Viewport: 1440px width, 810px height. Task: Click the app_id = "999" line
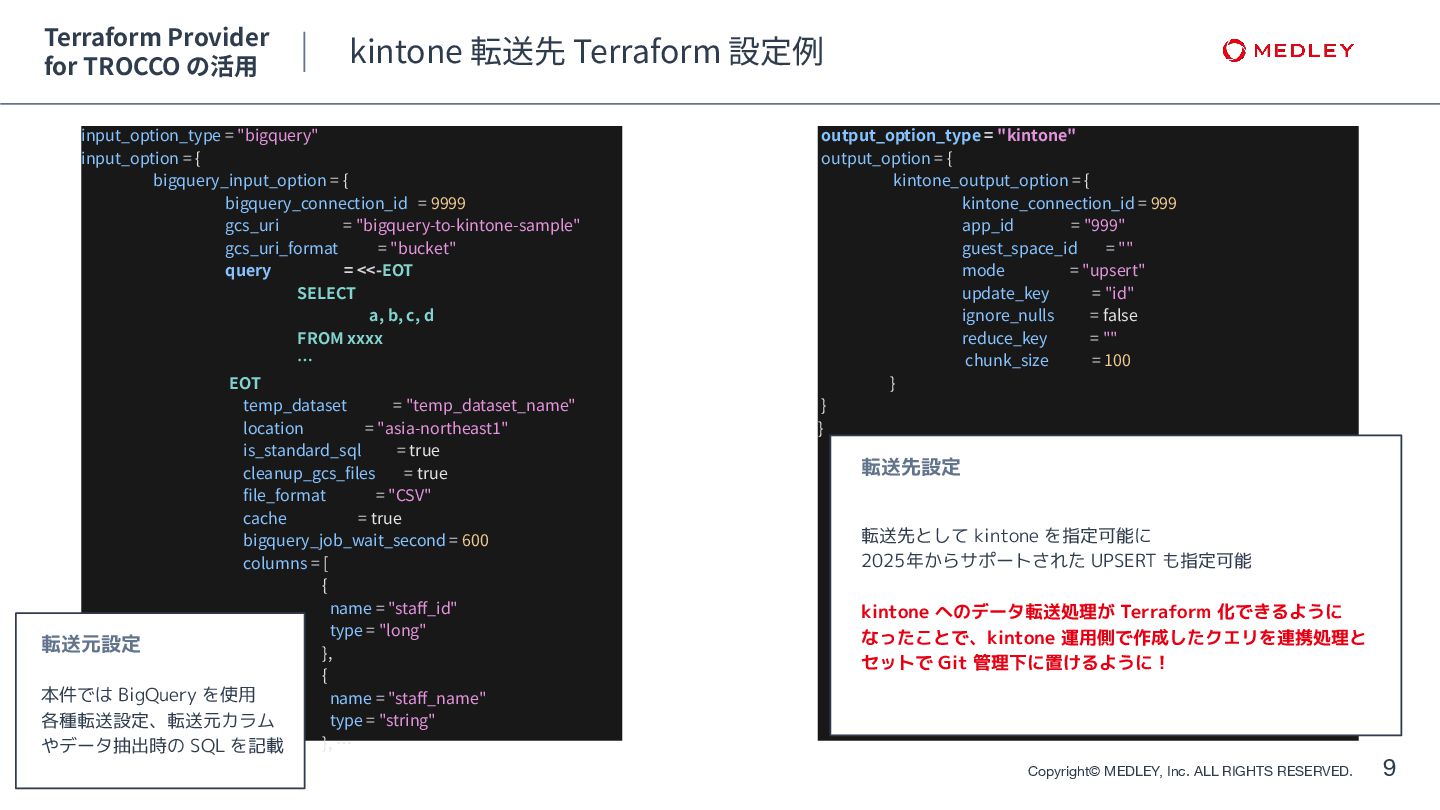point(1043,225)
